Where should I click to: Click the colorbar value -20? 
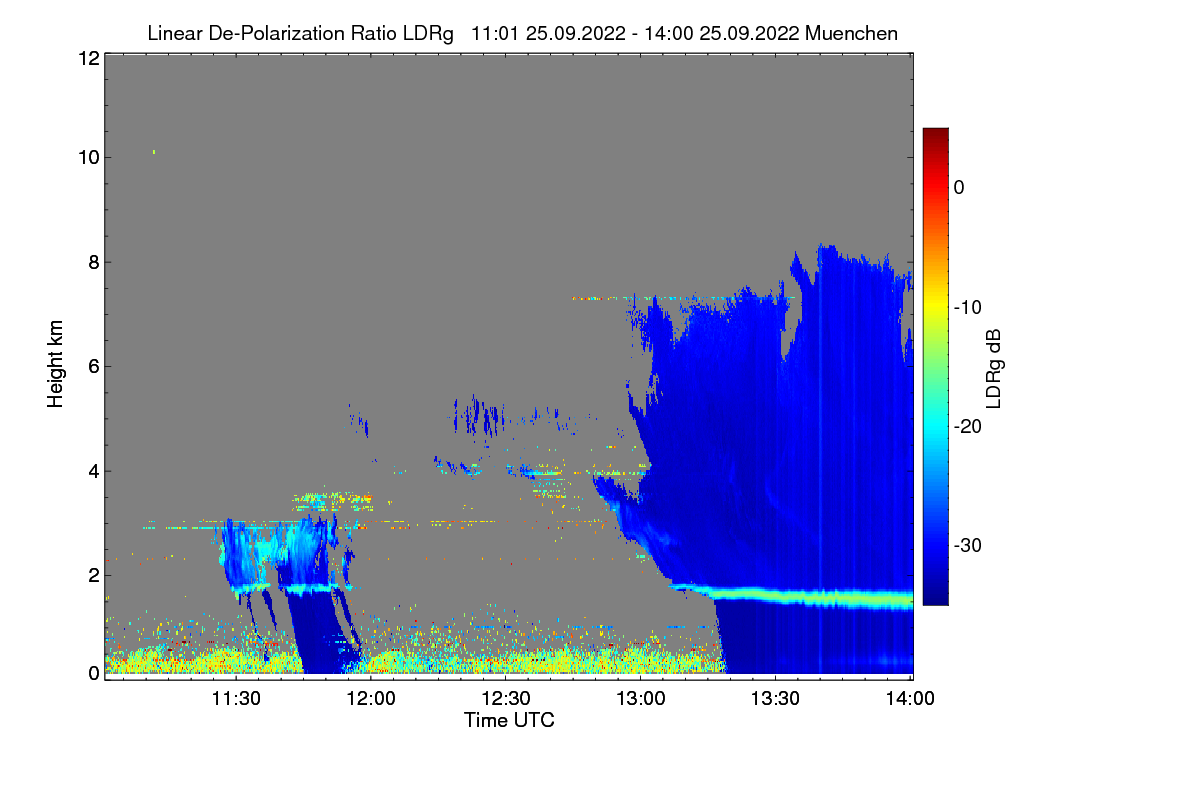pos(968,426)
